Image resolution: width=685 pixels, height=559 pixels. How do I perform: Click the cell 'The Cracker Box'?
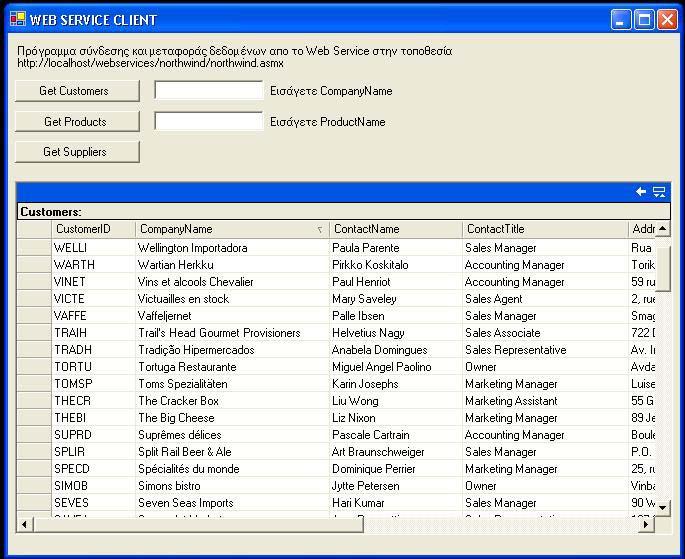tap(232, 401)
